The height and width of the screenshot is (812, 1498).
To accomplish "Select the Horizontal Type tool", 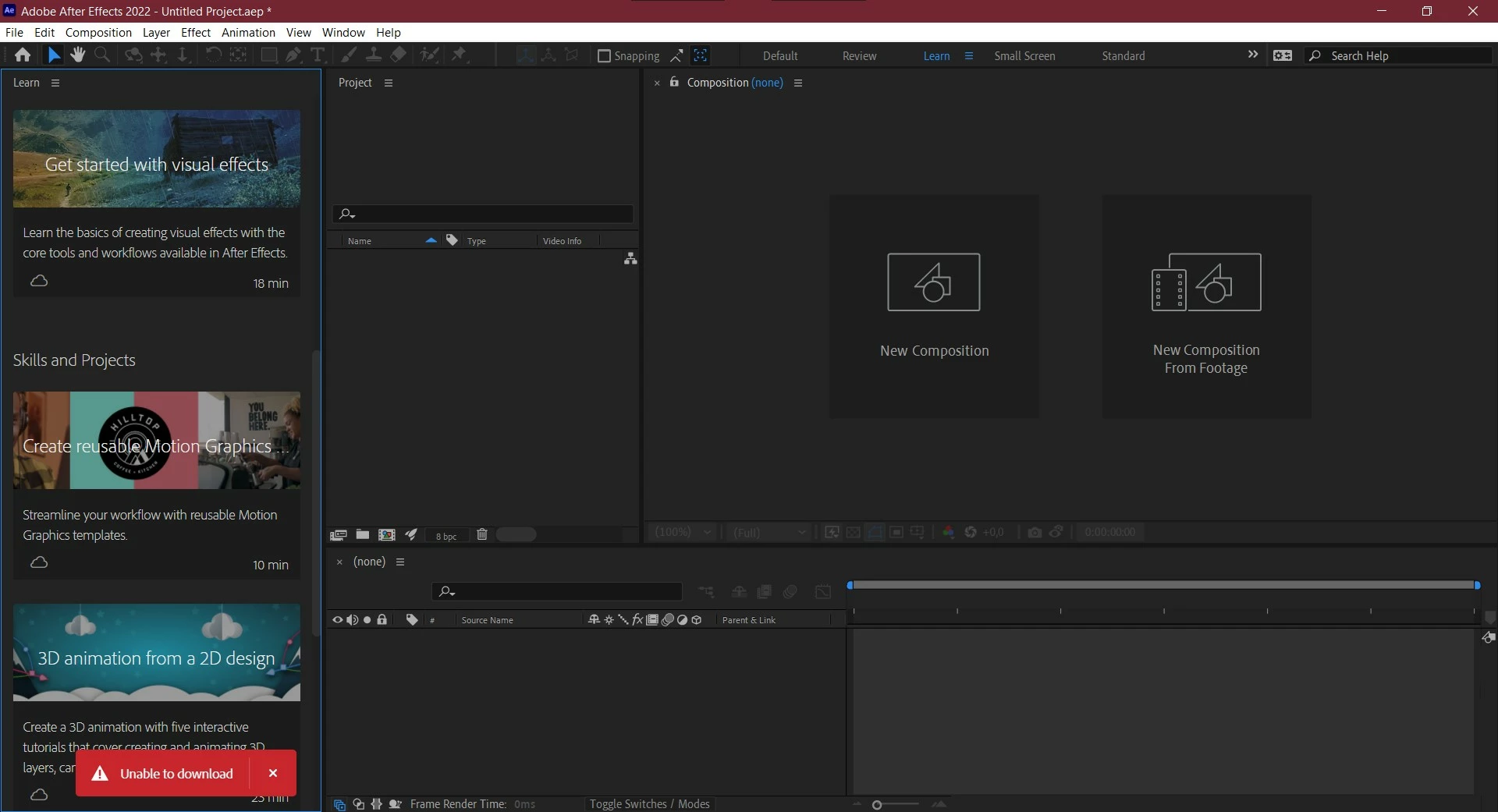I will (x=318, y=55).
